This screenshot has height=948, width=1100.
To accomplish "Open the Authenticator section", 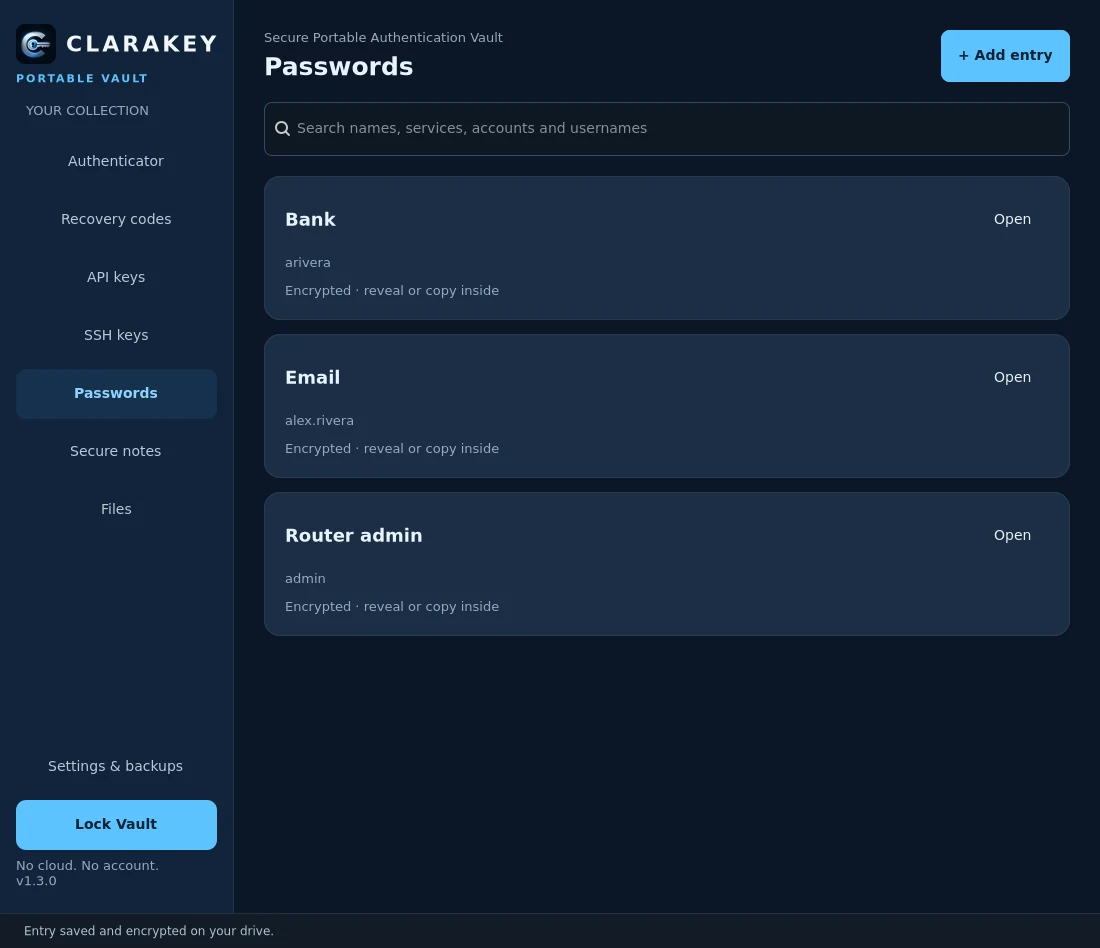I will pyautogui.click(x=116, y=161).
